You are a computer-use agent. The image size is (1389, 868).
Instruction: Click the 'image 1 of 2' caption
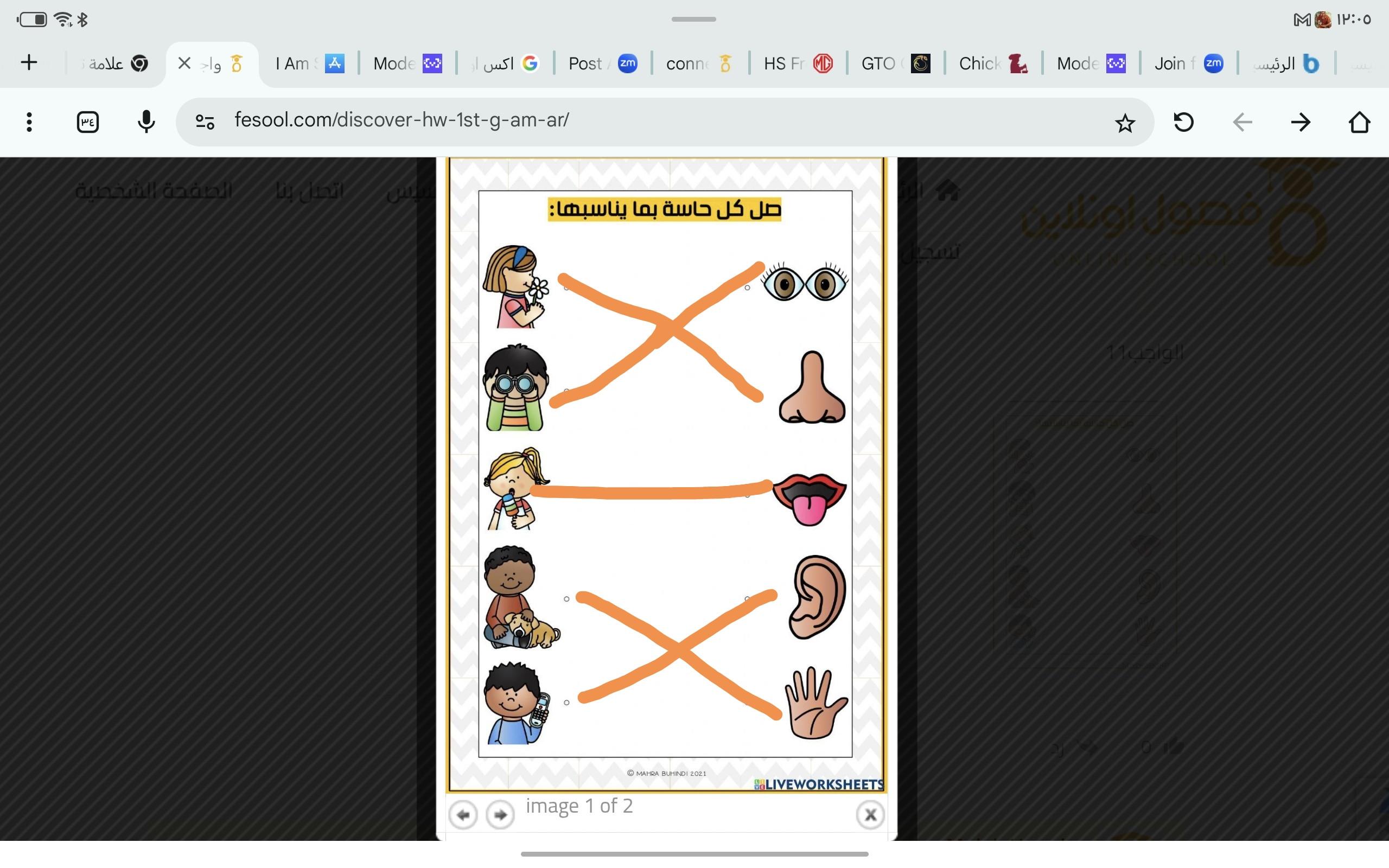(x=579, y=806)
